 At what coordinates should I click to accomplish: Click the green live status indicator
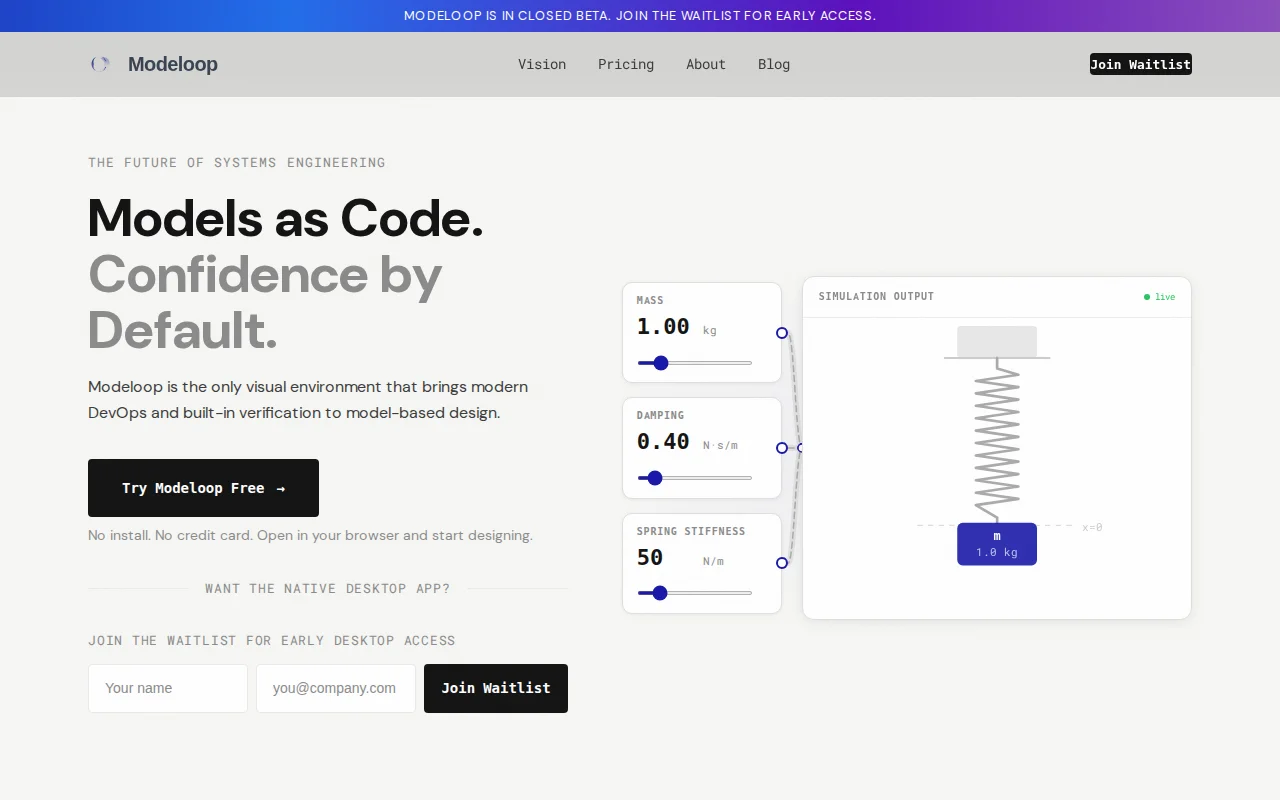1160,297
